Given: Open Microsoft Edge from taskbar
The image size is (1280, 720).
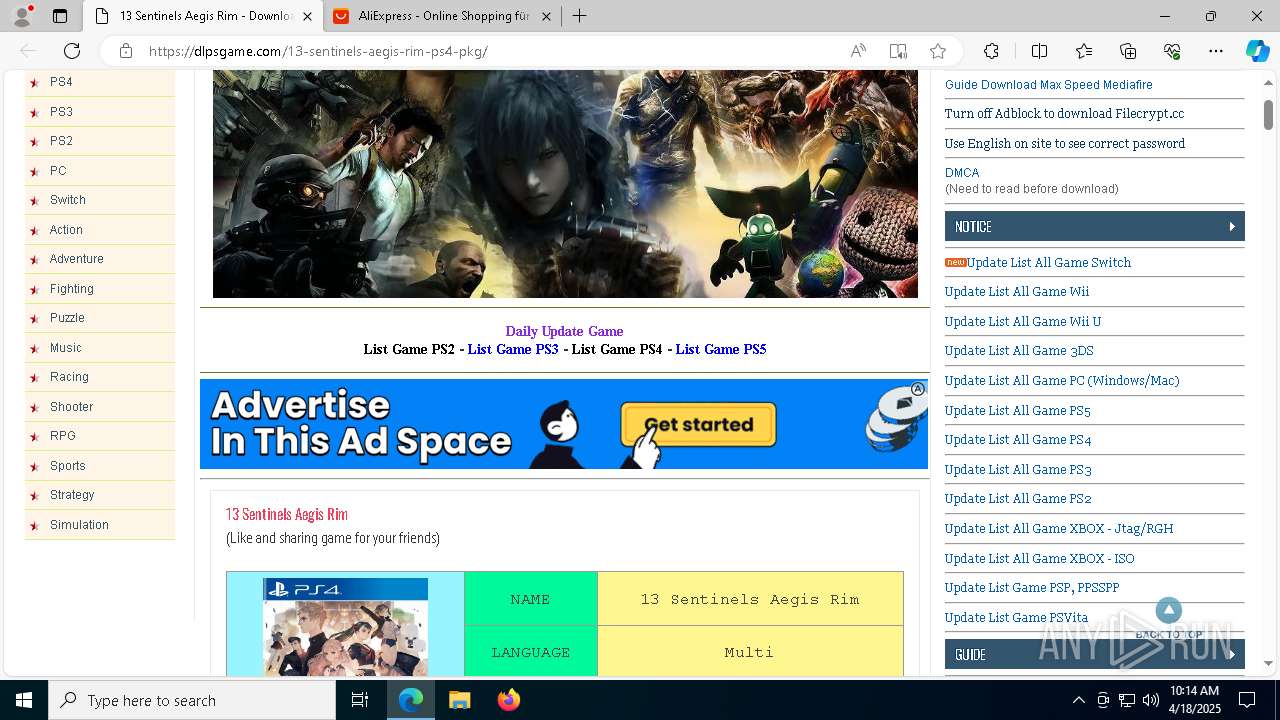Looking at the screenshot, I should 411,700.
